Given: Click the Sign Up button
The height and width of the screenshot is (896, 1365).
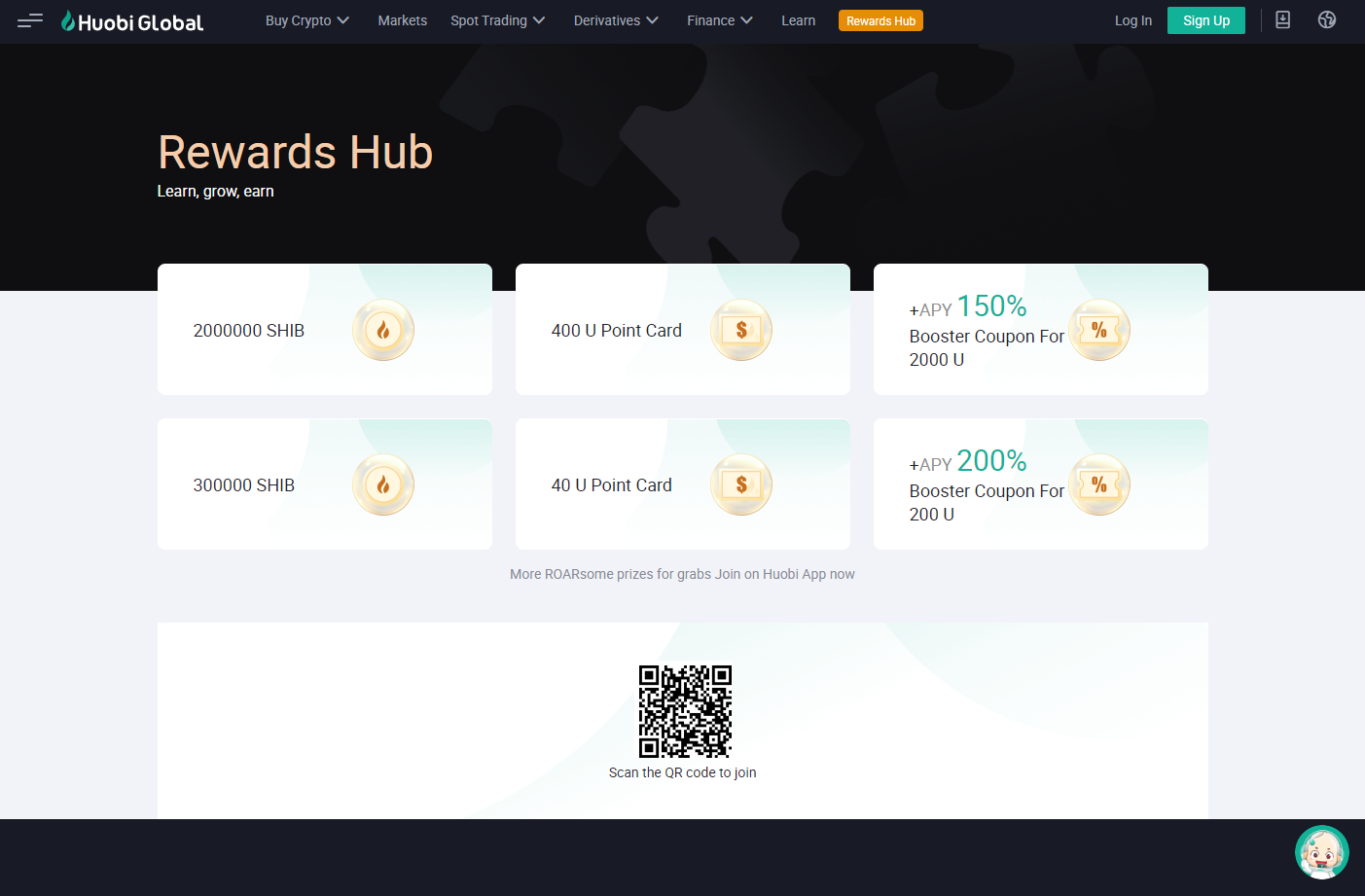Looking at the screenshot, I should (x=1206, y=20).
